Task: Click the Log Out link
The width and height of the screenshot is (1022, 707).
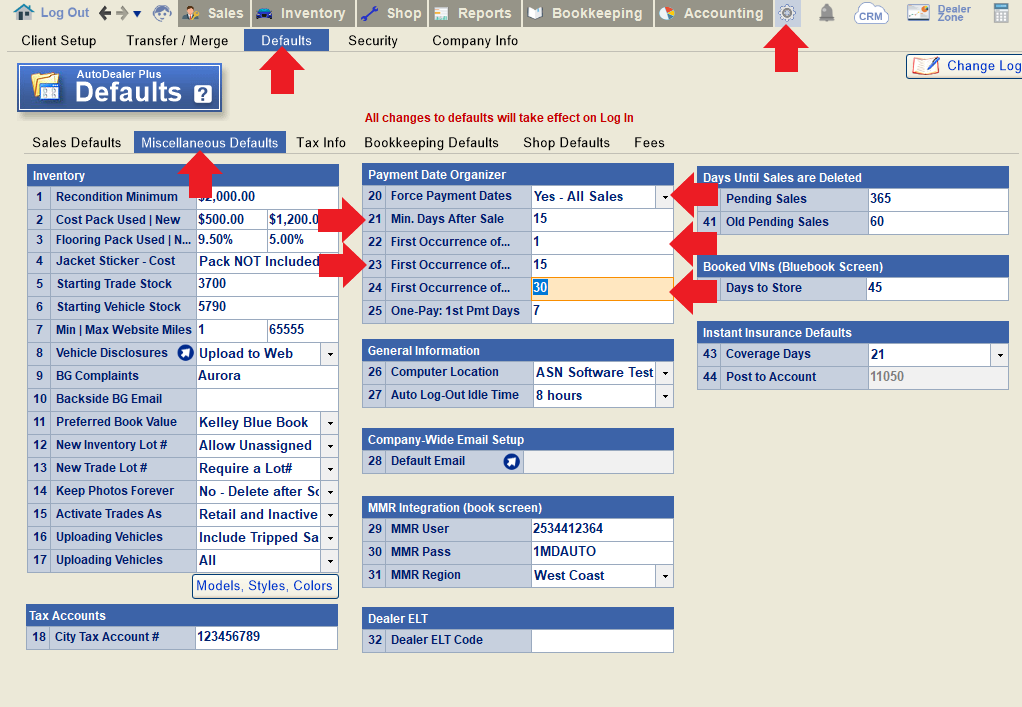Action: 65,12
